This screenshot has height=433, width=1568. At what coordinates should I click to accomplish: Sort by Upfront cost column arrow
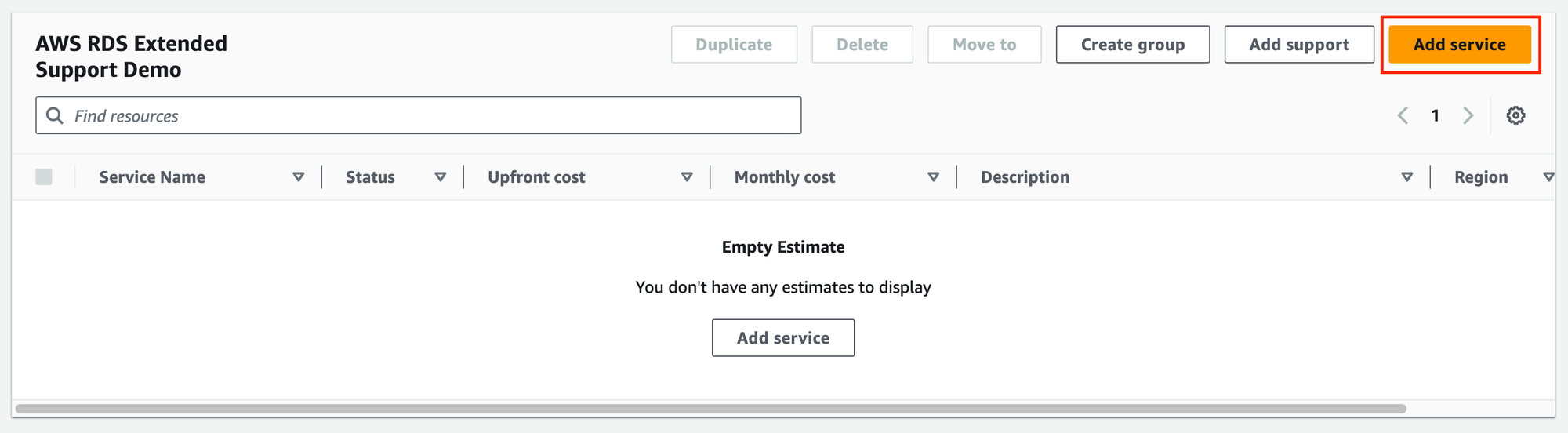(x=687, y=177)
